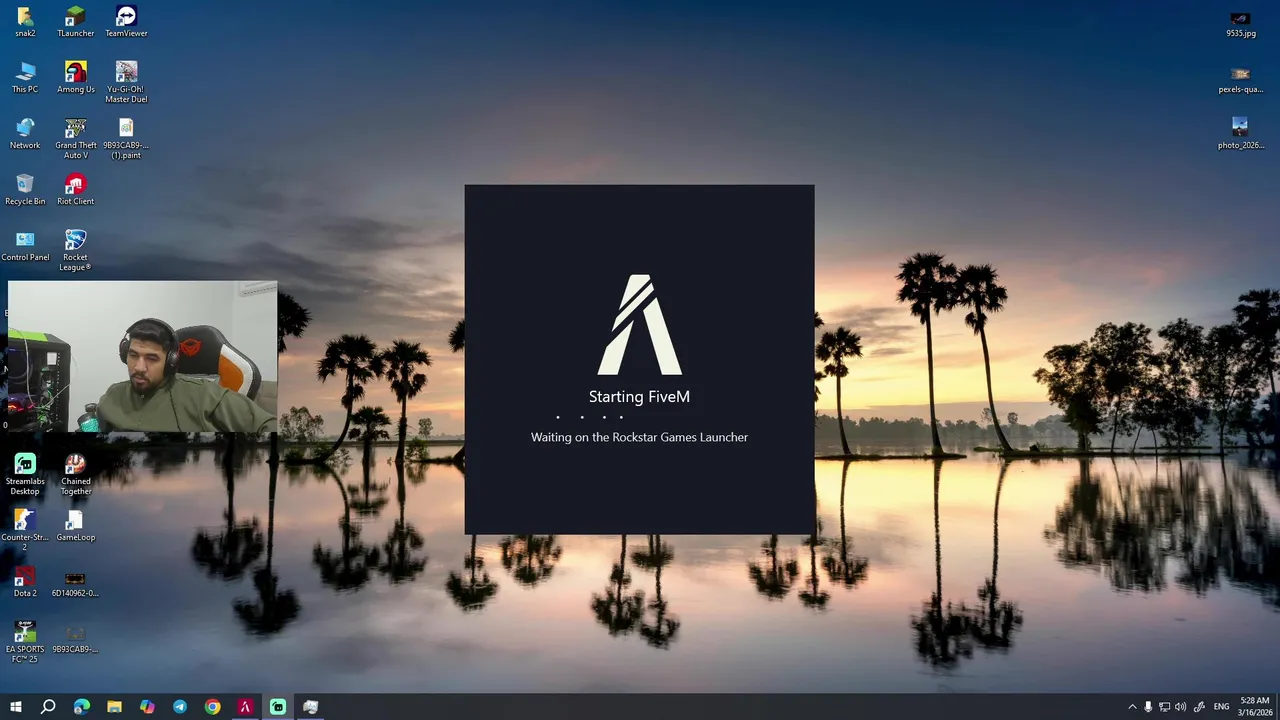The height and width of the screenshot is (720, 1280).
Task: Open Microsoft Edge from the taskbar
Action: point(82,707)
